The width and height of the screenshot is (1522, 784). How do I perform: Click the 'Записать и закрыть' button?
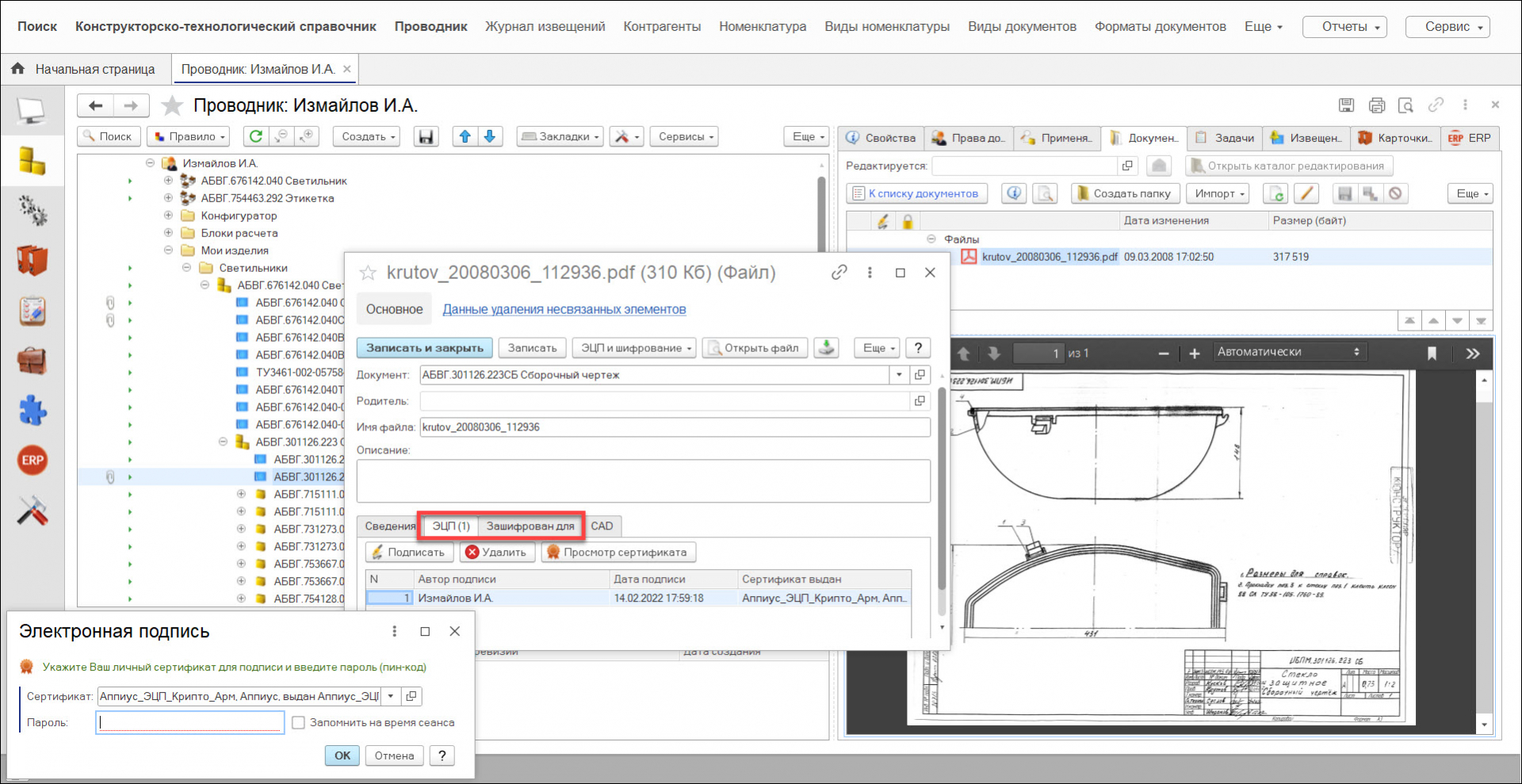click(x=424, y=348)
